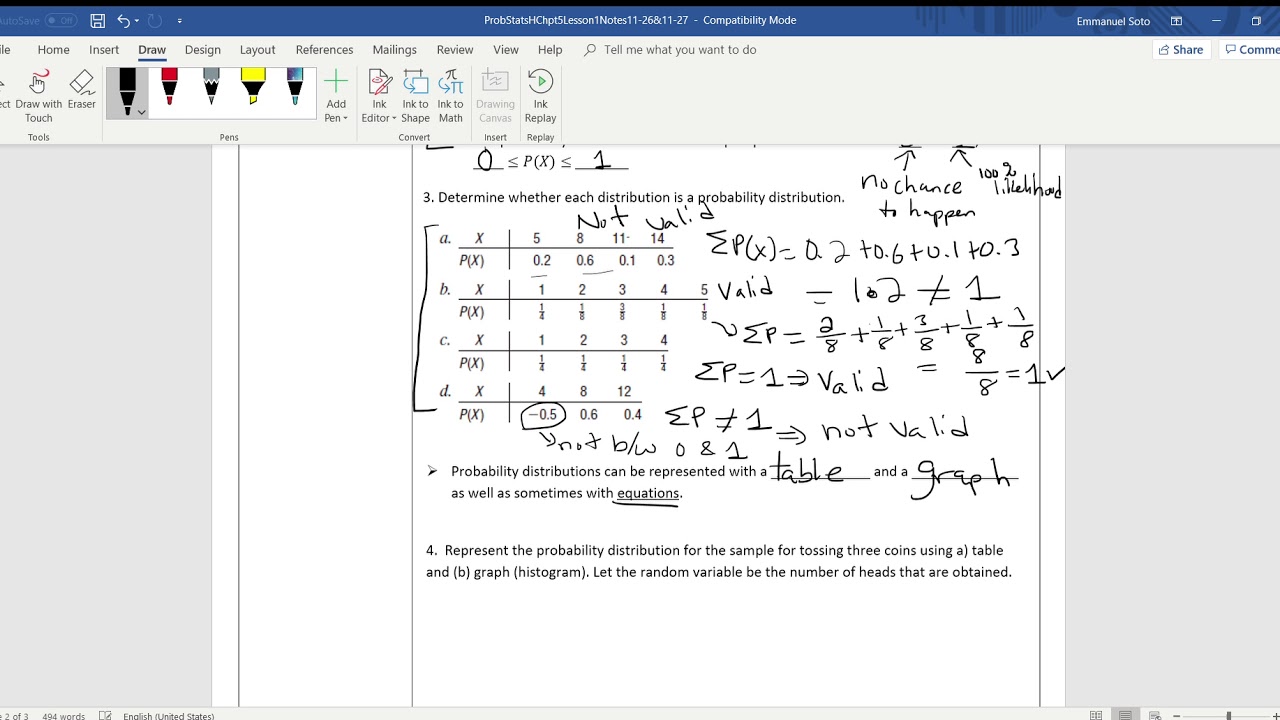Click the 12 value in table d
Viewport: 1280px width, 720px height.
click(624, 391)
